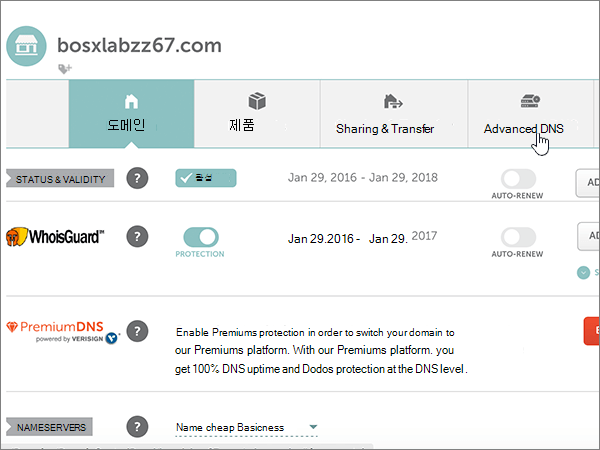Select the 제품 products tab
Image resolution: width=600 pixels, height=450 pixels.
[x=257, y=114]
